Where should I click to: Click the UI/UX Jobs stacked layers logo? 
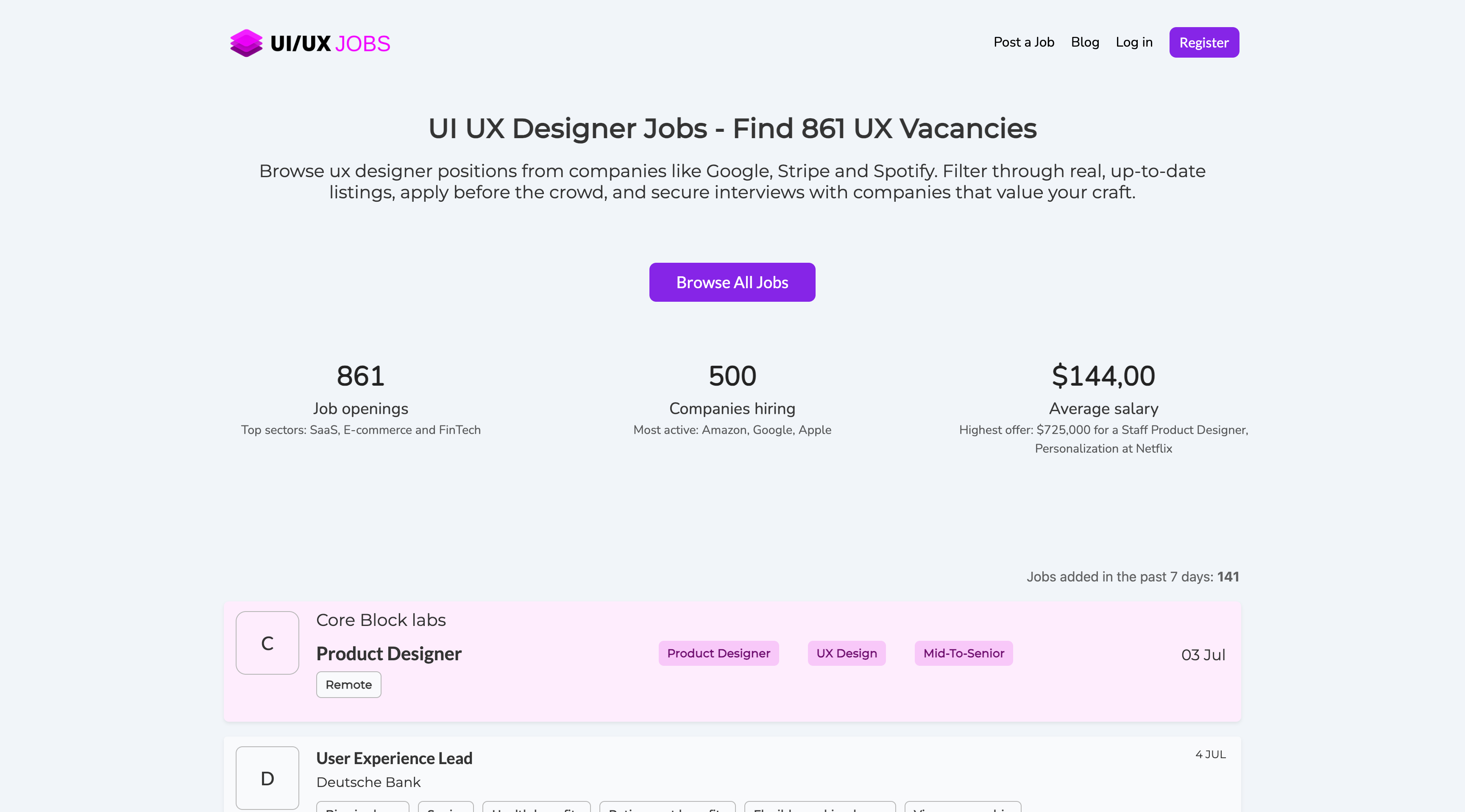[246, 43]
